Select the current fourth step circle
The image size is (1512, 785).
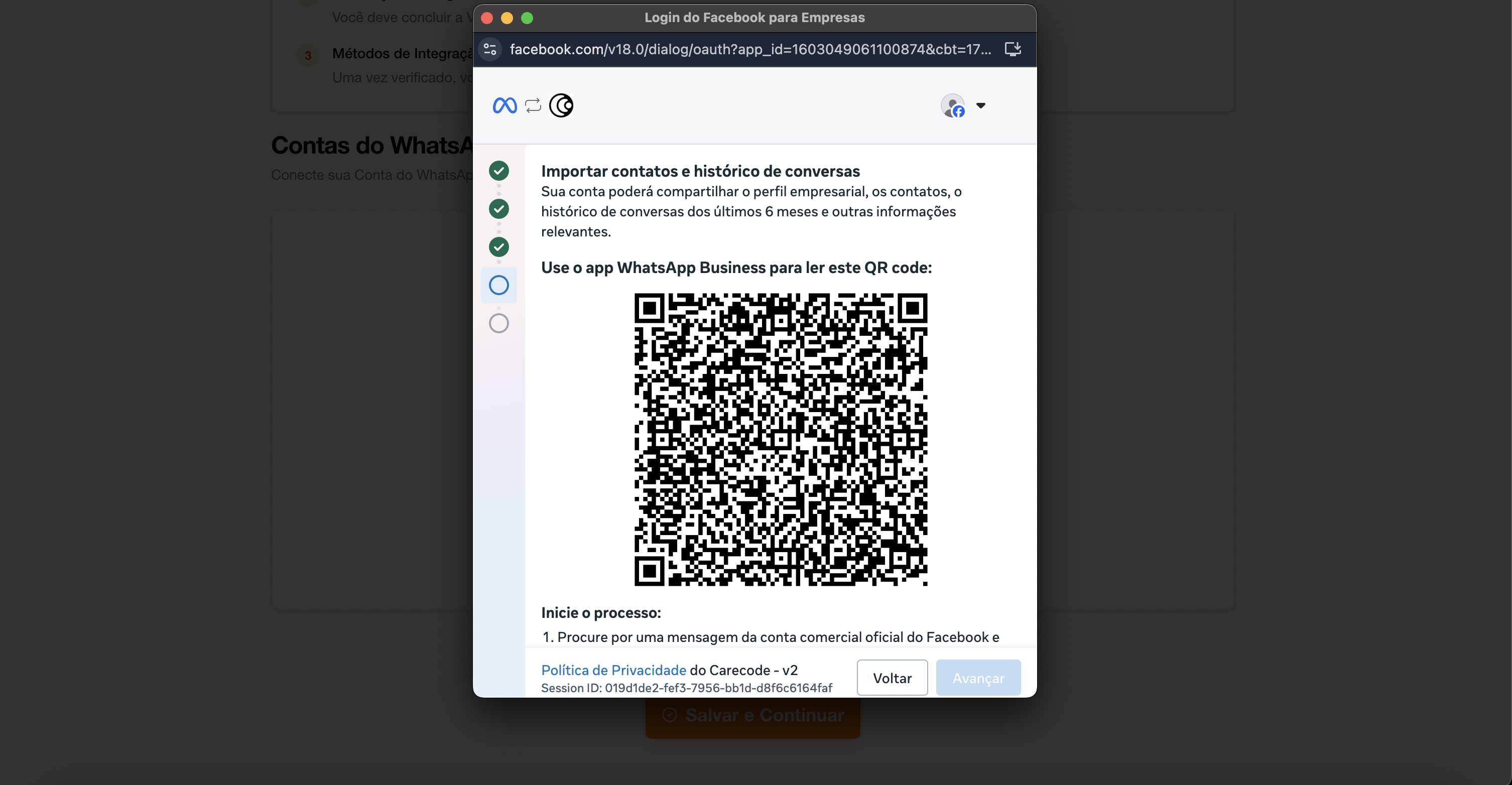coord(499,285)
